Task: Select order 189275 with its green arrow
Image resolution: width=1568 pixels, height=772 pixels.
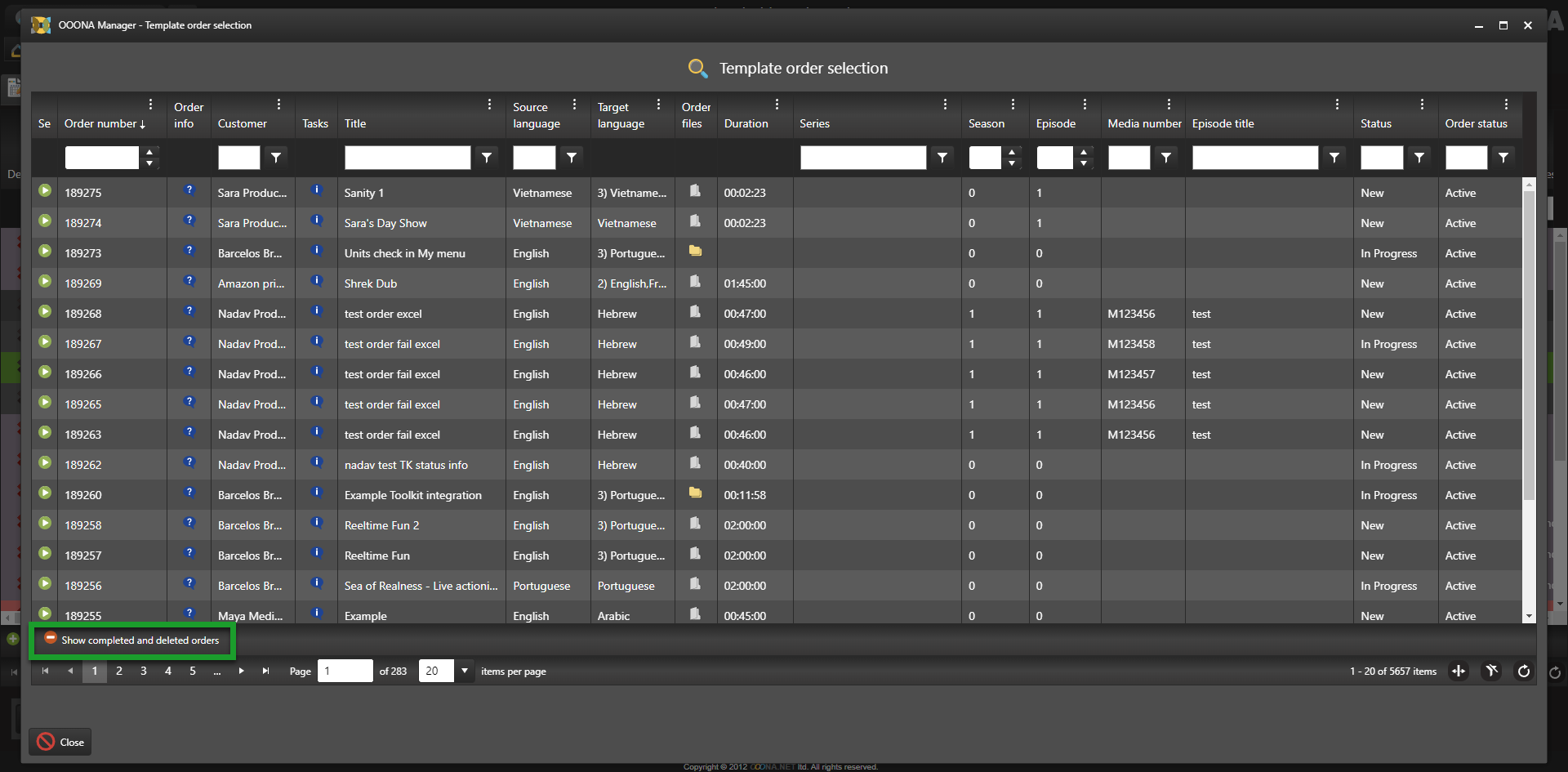Action: click(45, 191)
